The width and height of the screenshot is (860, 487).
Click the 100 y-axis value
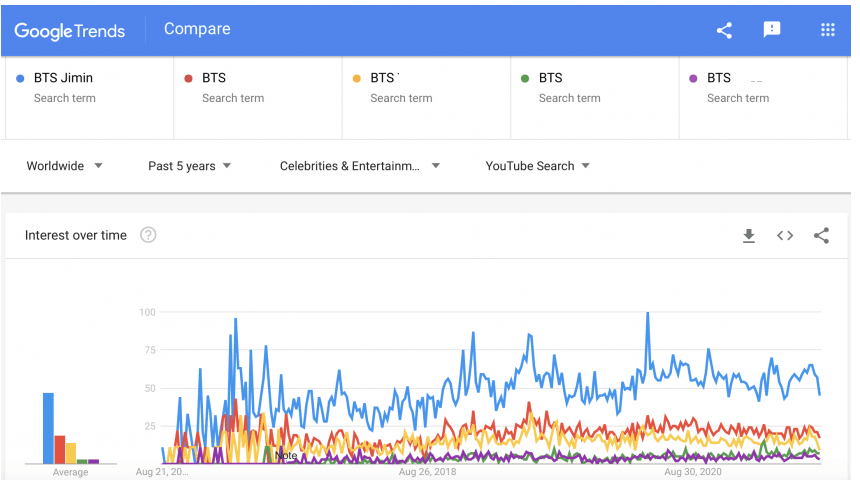coord(147,312)
